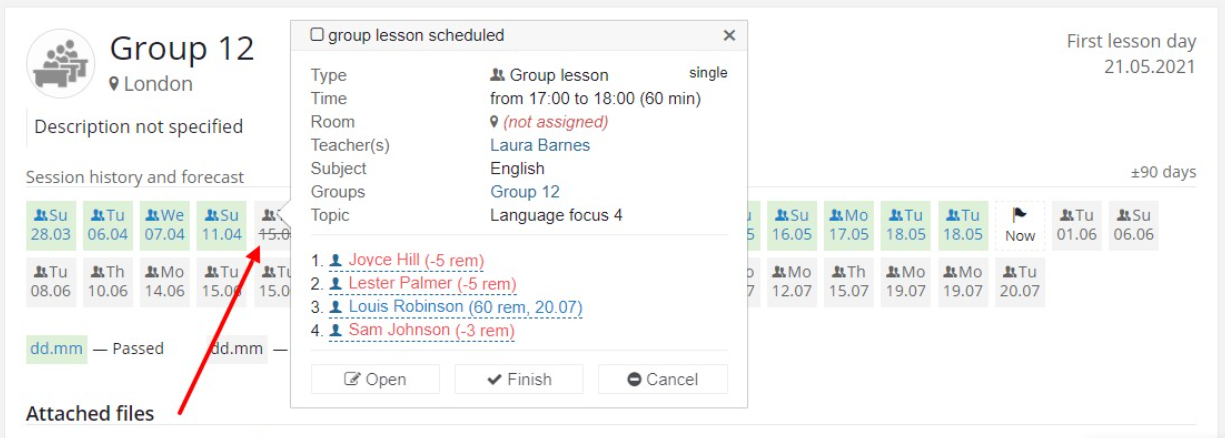Open teacher Laura Barnes link
The width and height of the screenshot is (1225, 438).
coord(540,145)
